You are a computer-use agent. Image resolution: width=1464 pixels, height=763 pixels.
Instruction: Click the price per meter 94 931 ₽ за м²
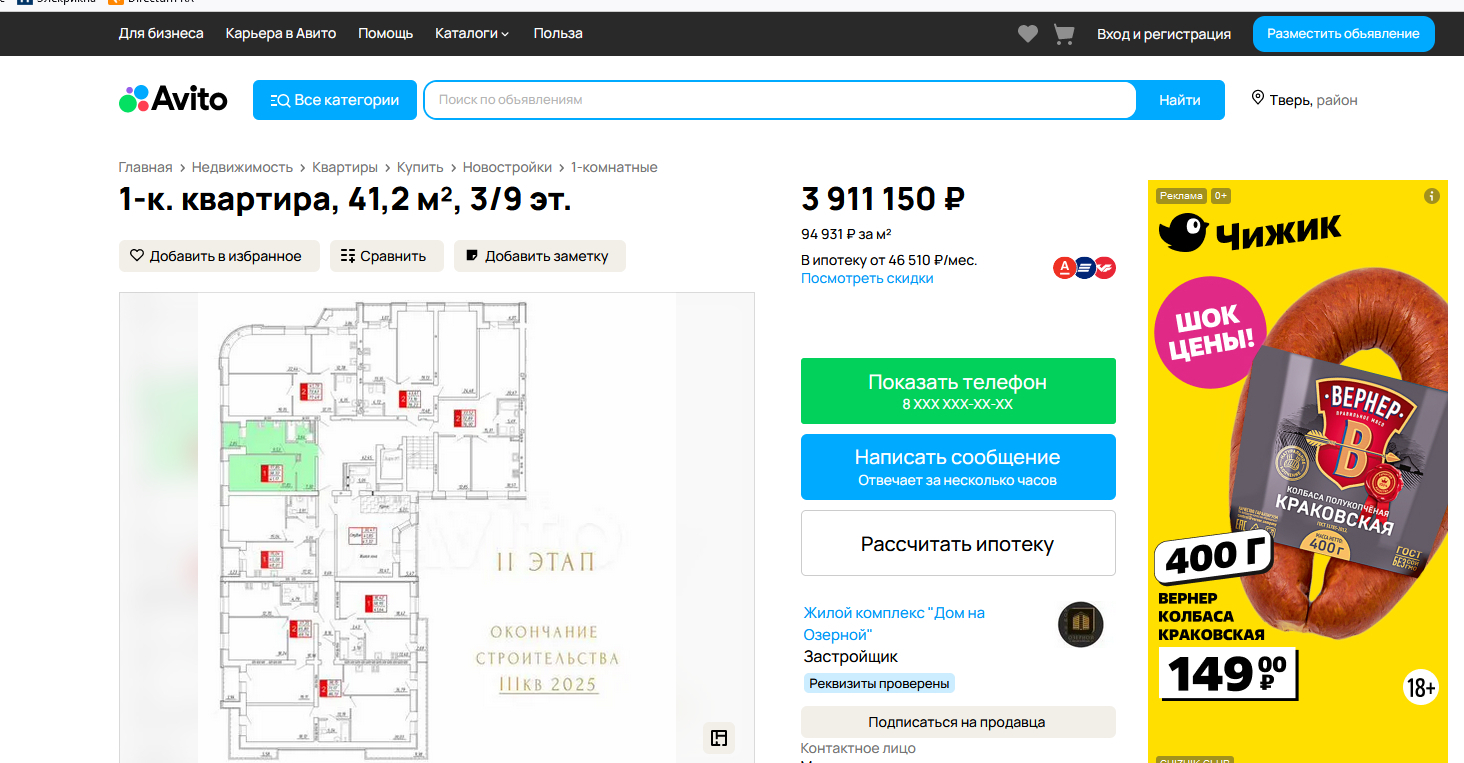846,235
